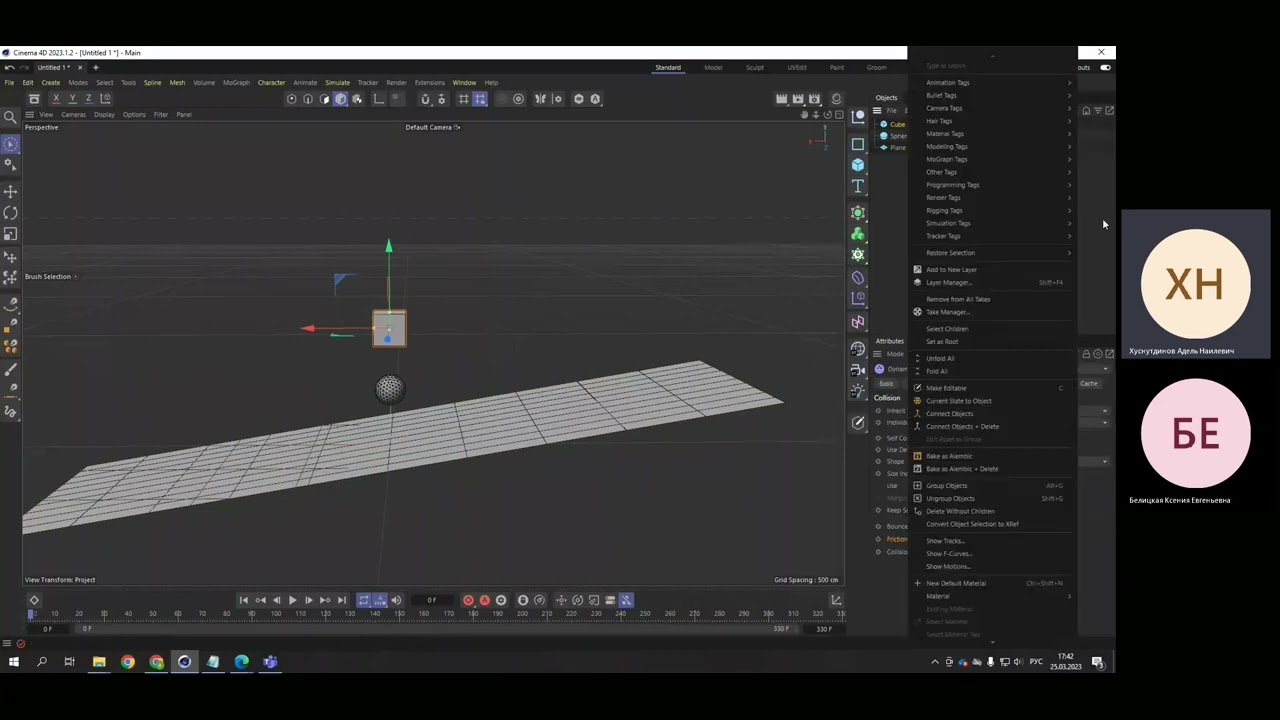Open the File menu

pyautogui.click(x=9, y=82)
